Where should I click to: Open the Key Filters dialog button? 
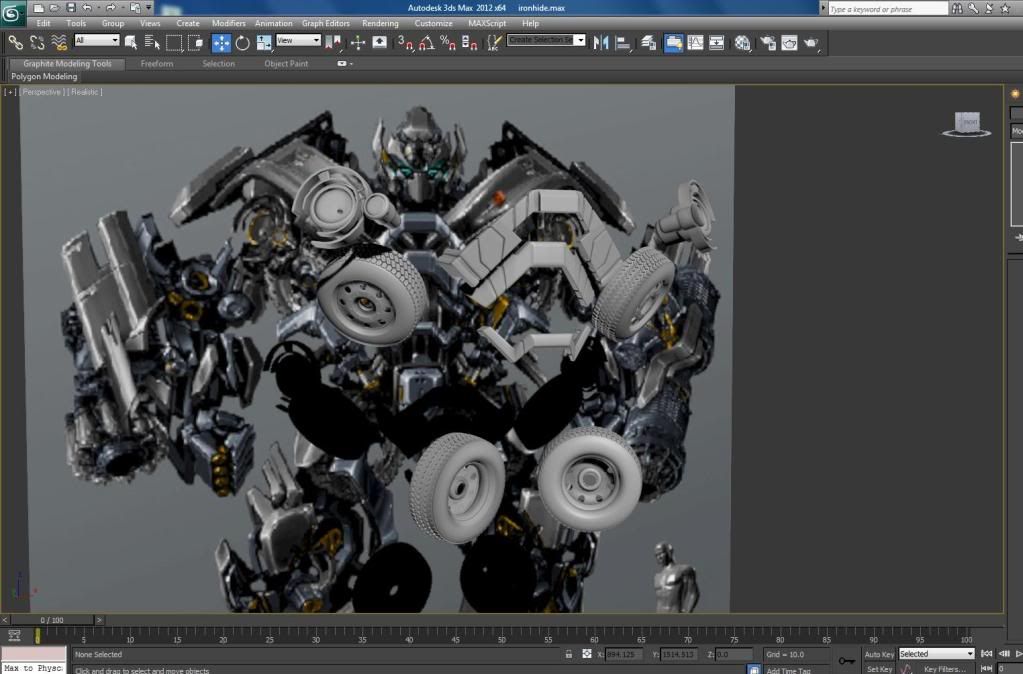[944, 669]
